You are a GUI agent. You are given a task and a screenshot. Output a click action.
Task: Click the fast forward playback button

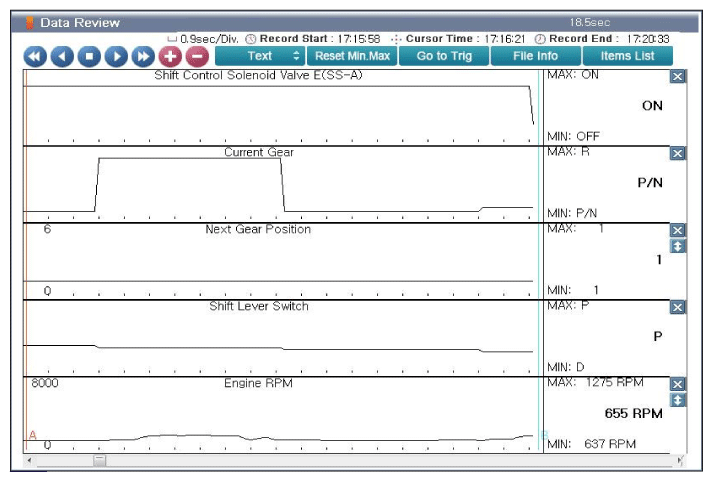(143, 57)
